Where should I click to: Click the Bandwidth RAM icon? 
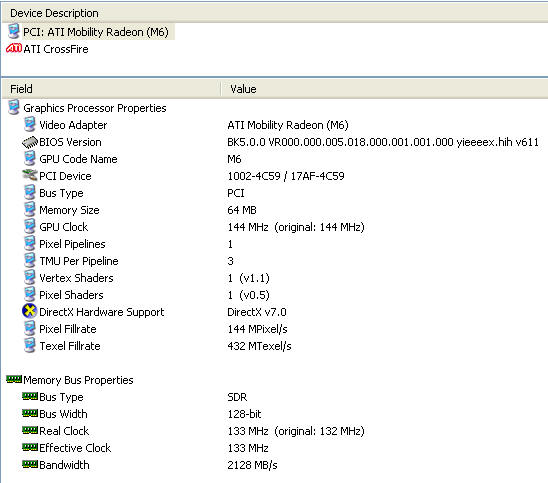30,464
